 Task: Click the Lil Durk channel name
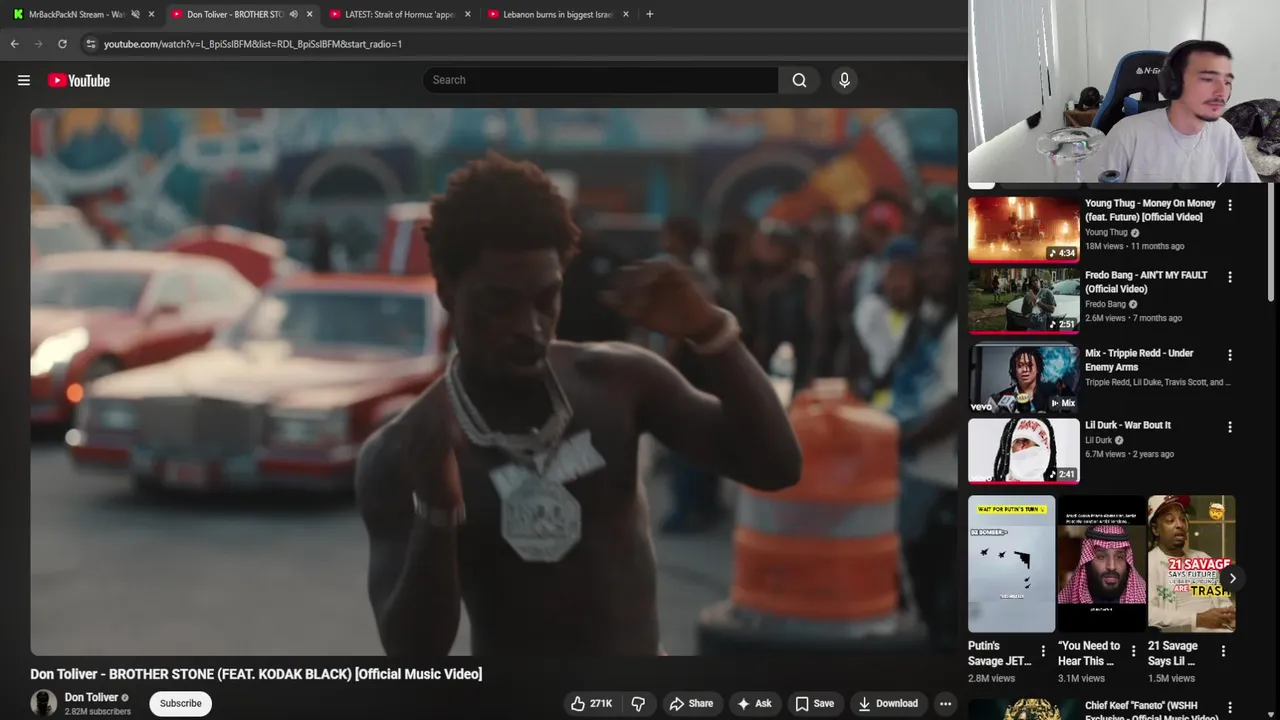coord(1098,440)
